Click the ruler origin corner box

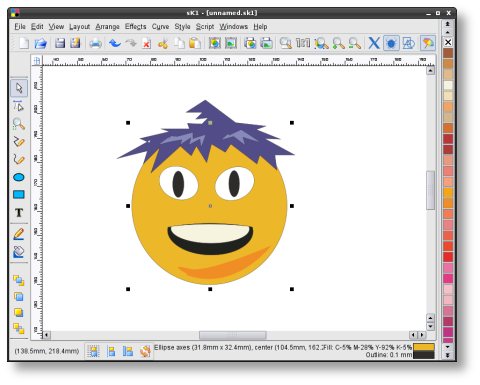tap(37, 60)
